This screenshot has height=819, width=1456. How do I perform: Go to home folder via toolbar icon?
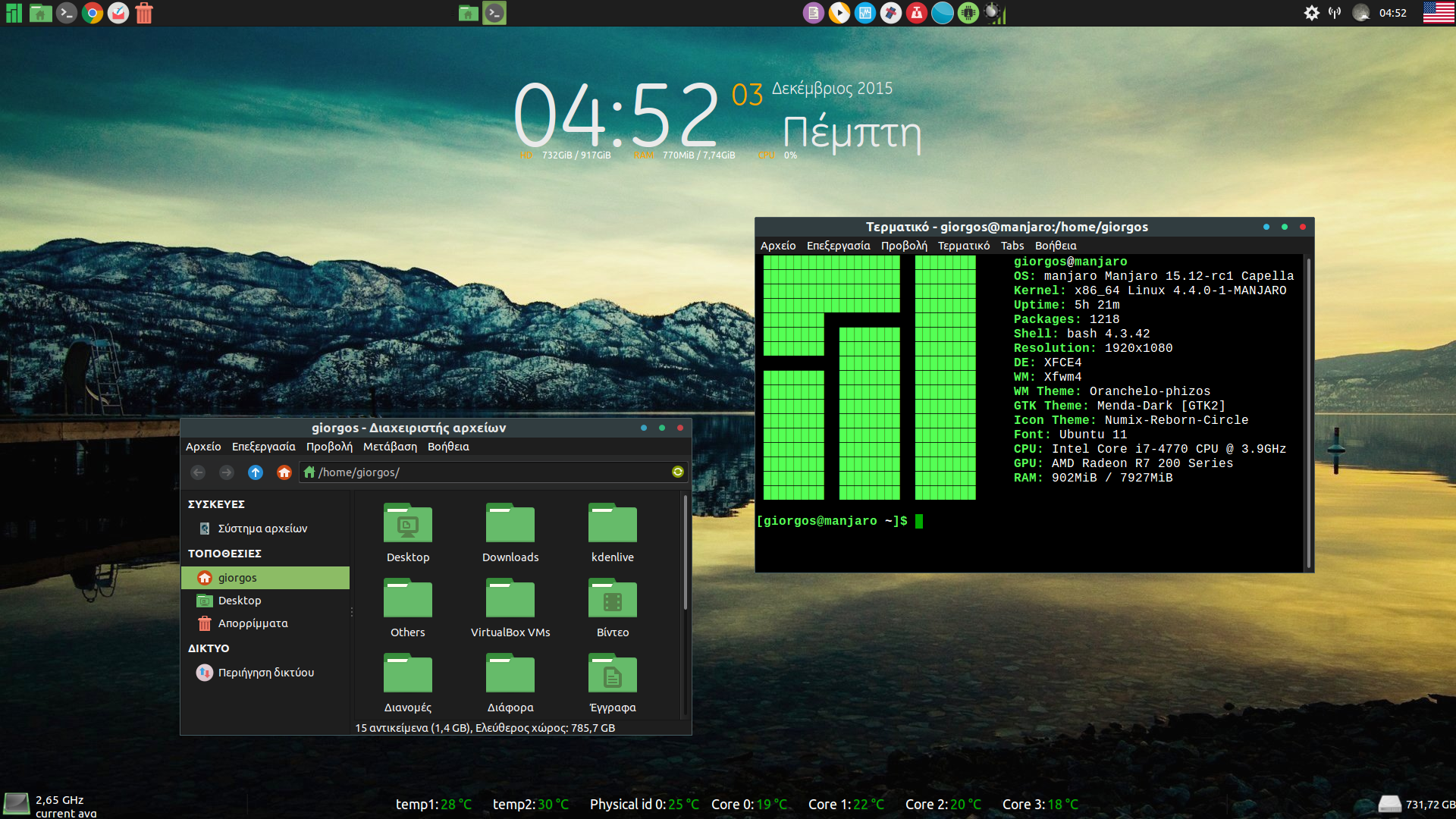coord(284,472)
